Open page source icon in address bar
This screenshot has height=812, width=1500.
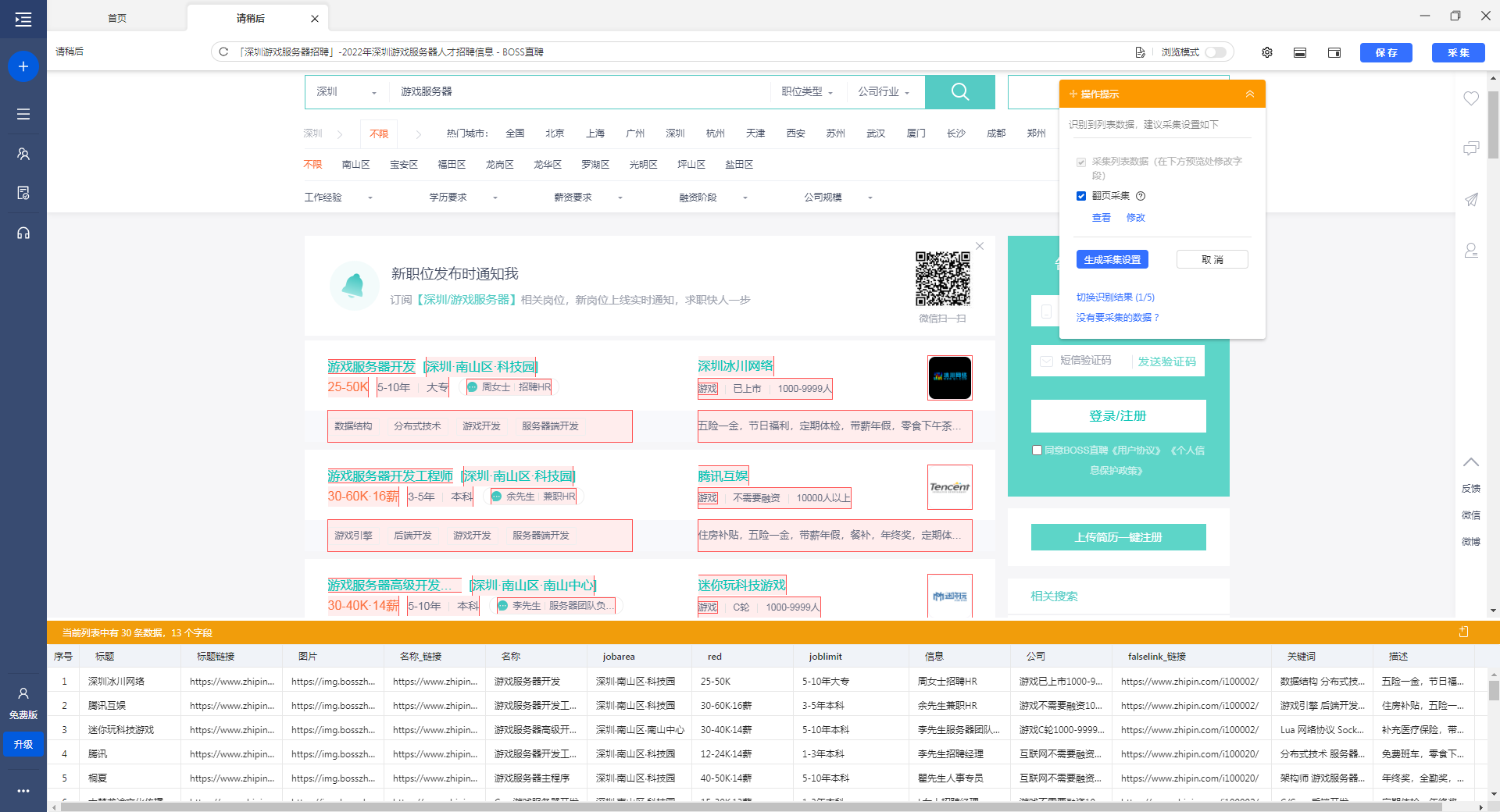click(1140, 52)
